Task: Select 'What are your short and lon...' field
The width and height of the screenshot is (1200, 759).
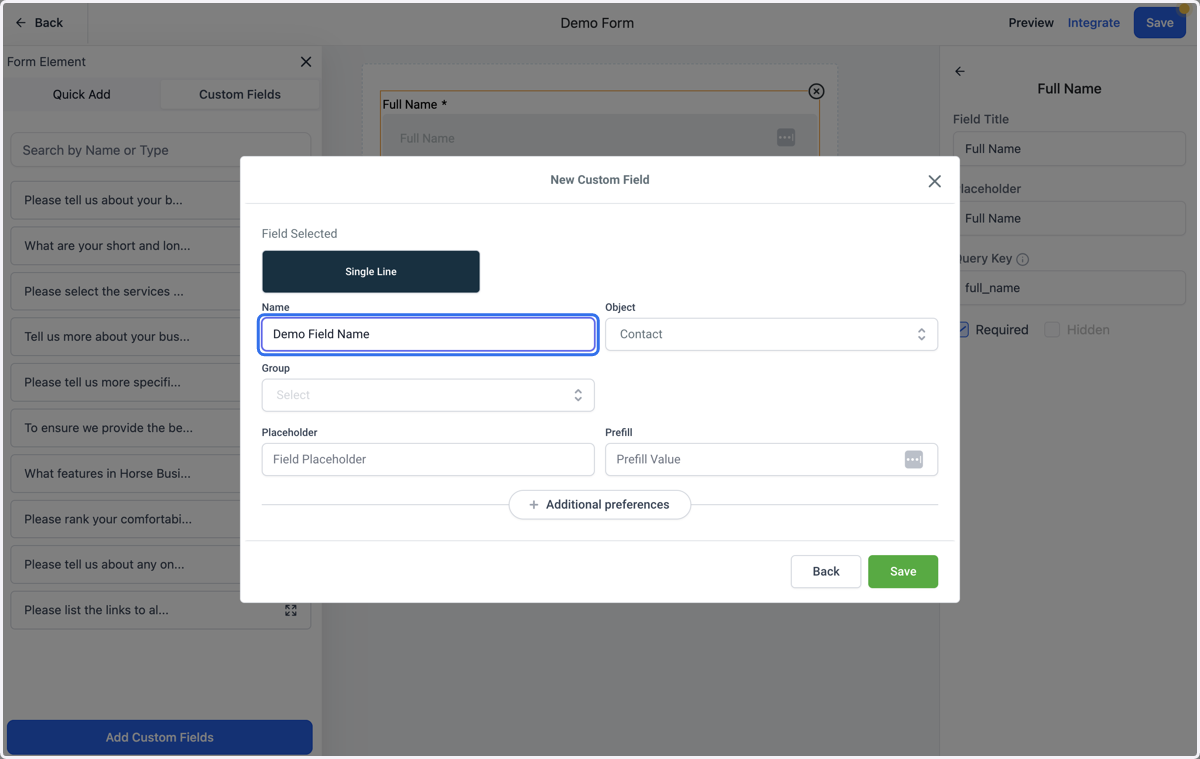Action: pyautogui.click(x=161, y=246)
